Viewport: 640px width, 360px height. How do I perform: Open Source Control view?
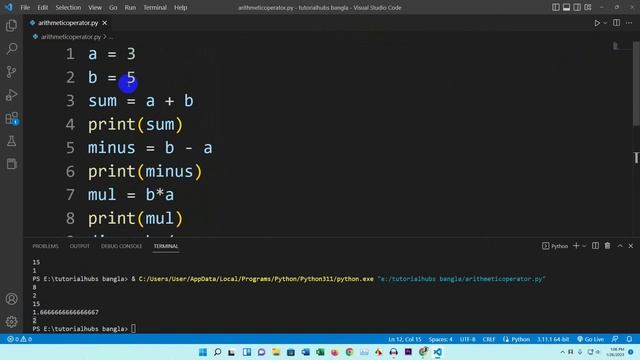(x=11, y=72)
